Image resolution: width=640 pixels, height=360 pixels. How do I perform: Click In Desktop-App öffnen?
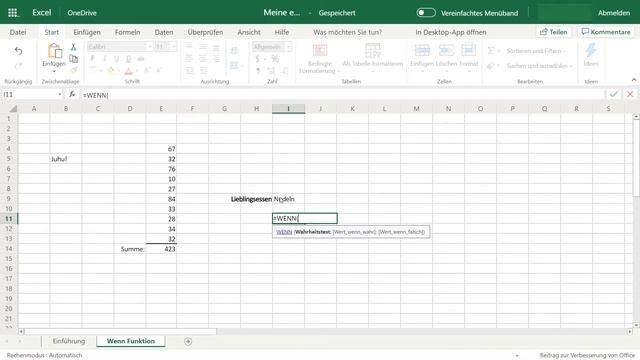[x=451, y=32]
